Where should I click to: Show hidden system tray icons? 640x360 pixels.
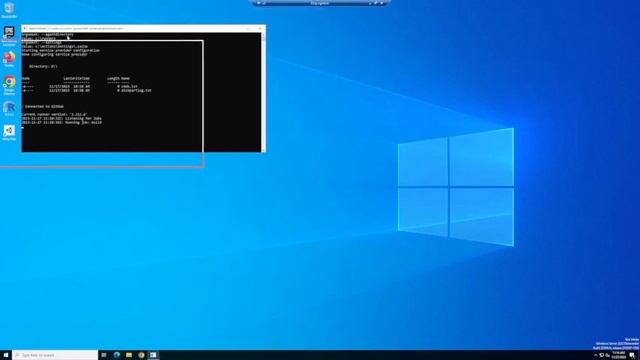click(596, 356)
